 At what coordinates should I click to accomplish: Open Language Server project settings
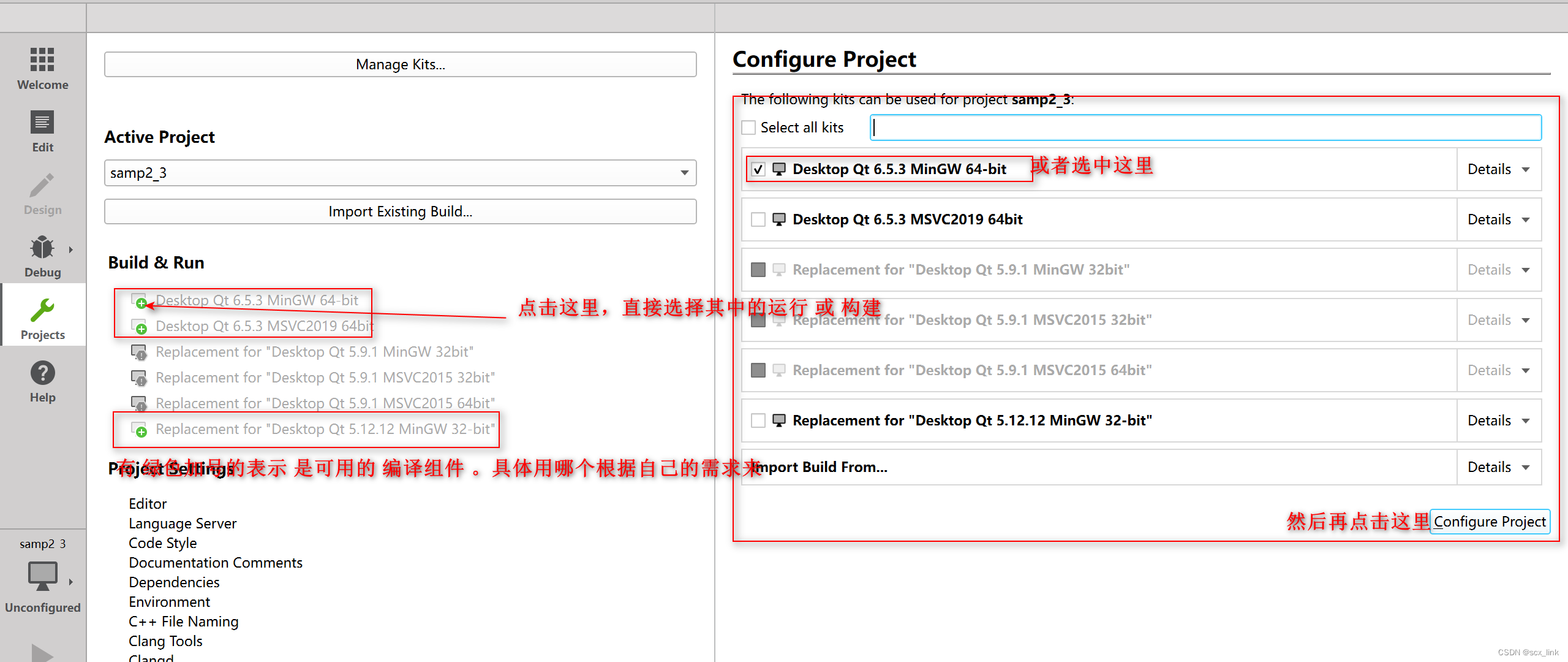pos(183,523)
